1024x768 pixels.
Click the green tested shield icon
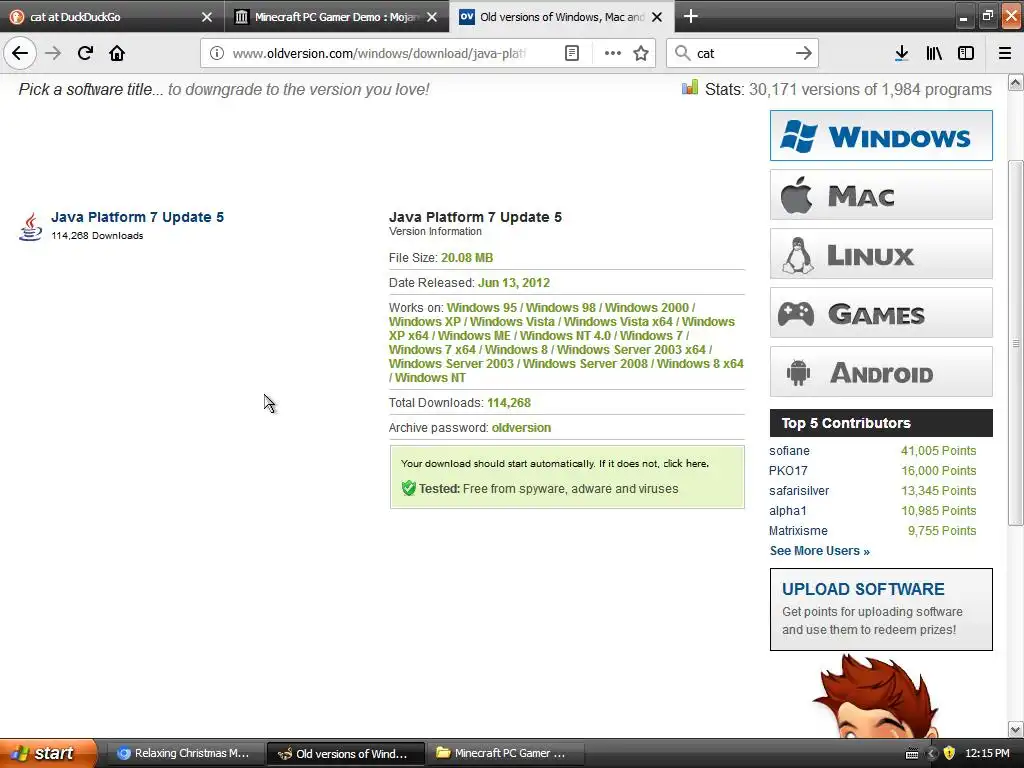(408, 488)
